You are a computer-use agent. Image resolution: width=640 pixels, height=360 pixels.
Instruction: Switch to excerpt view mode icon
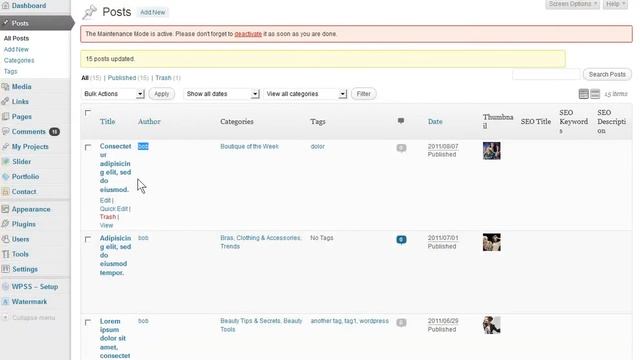(x=595, y=94)
